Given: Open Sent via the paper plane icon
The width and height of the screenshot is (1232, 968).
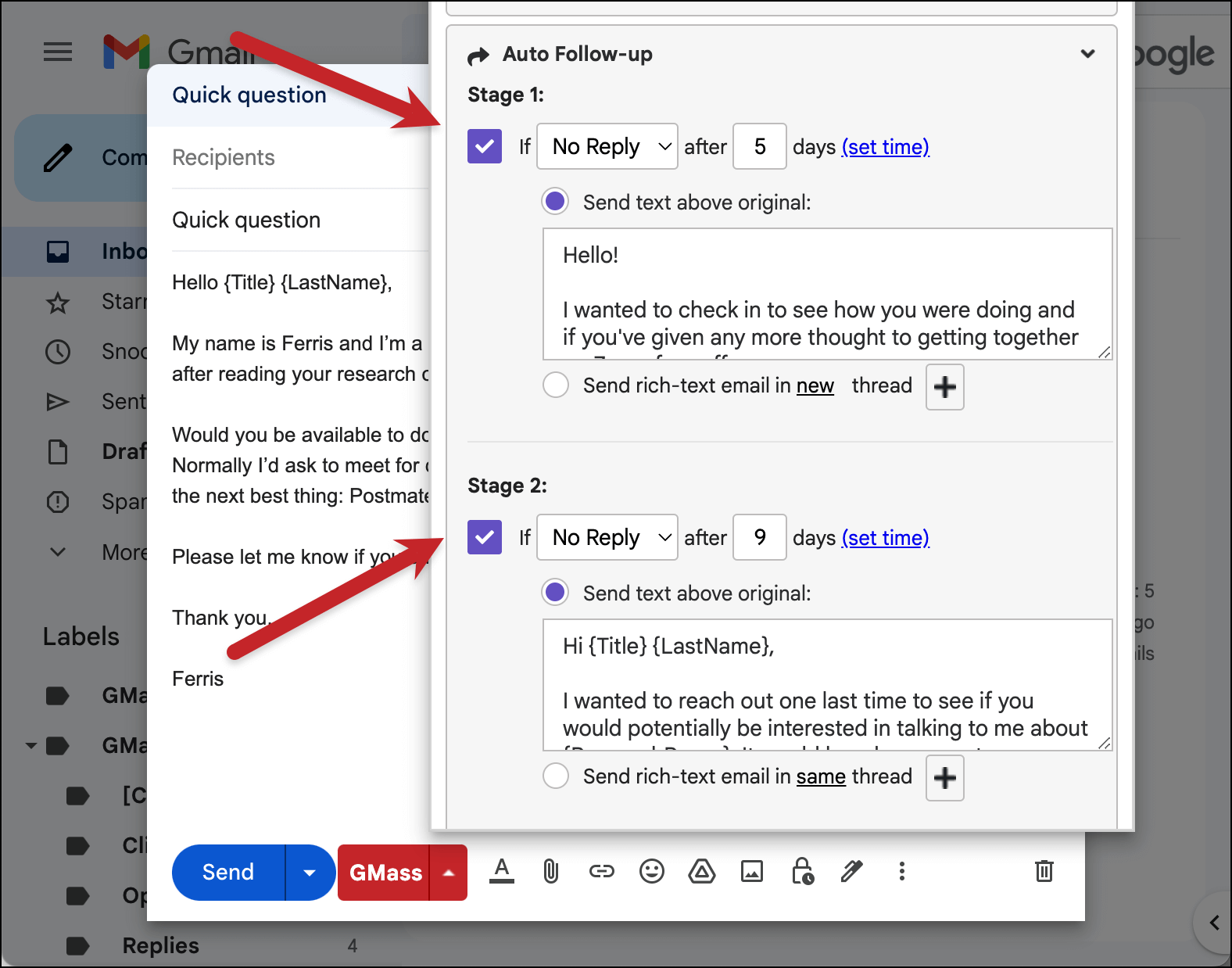Looking at the screenshot, I should (x=58, y=402).
